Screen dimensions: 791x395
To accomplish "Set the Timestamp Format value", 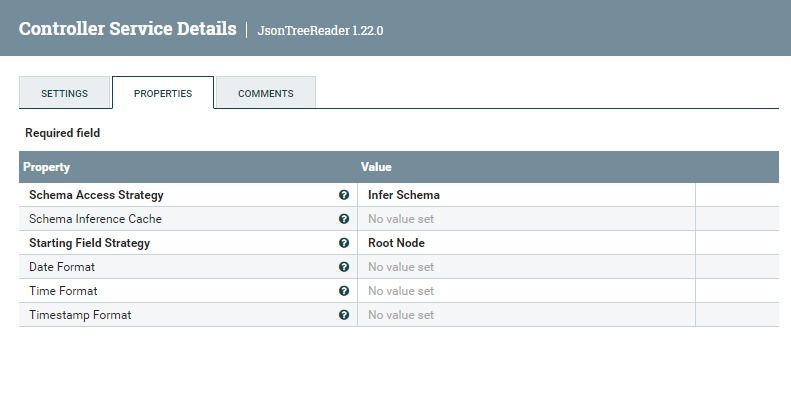I will [526, 315].
